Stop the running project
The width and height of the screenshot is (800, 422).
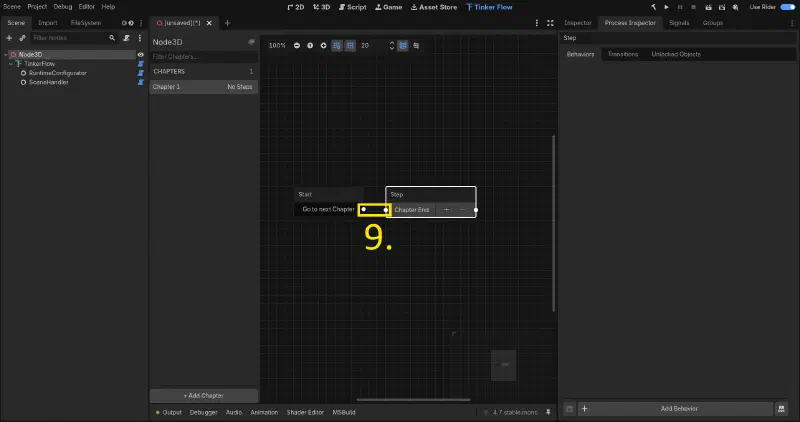pos(693,7)
